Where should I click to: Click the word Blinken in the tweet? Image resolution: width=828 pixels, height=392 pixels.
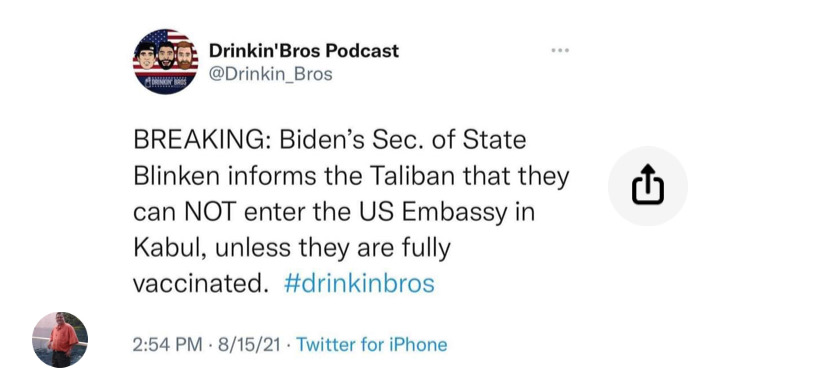click(x=176, y=176)
